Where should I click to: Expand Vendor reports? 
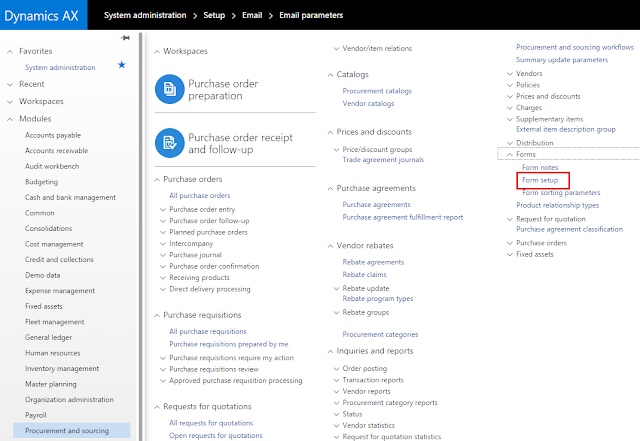336,392
